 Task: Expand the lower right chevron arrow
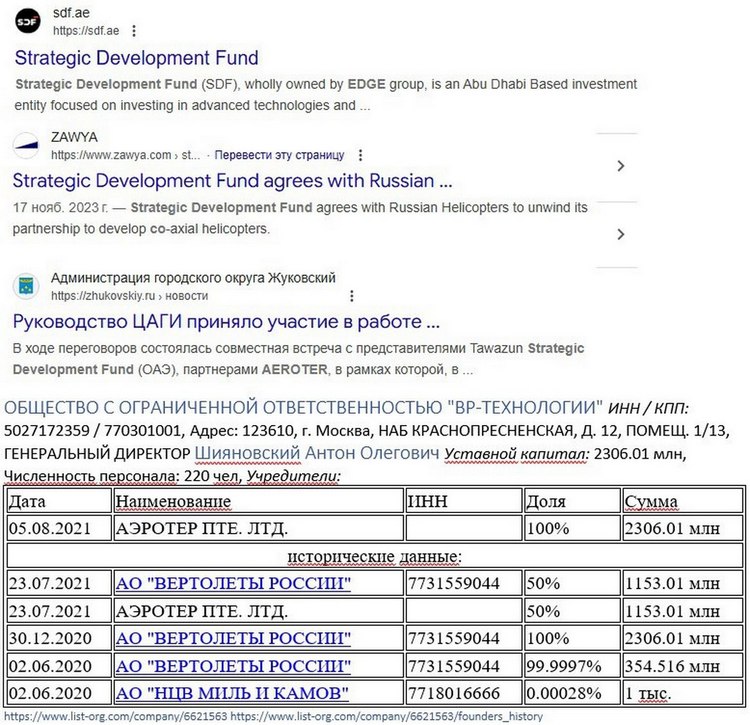tap(621, 234)
